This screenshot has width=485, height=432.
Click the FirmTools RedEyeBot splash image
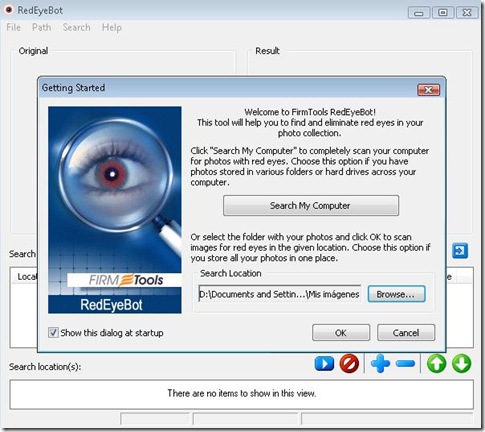tap(115, 210)
